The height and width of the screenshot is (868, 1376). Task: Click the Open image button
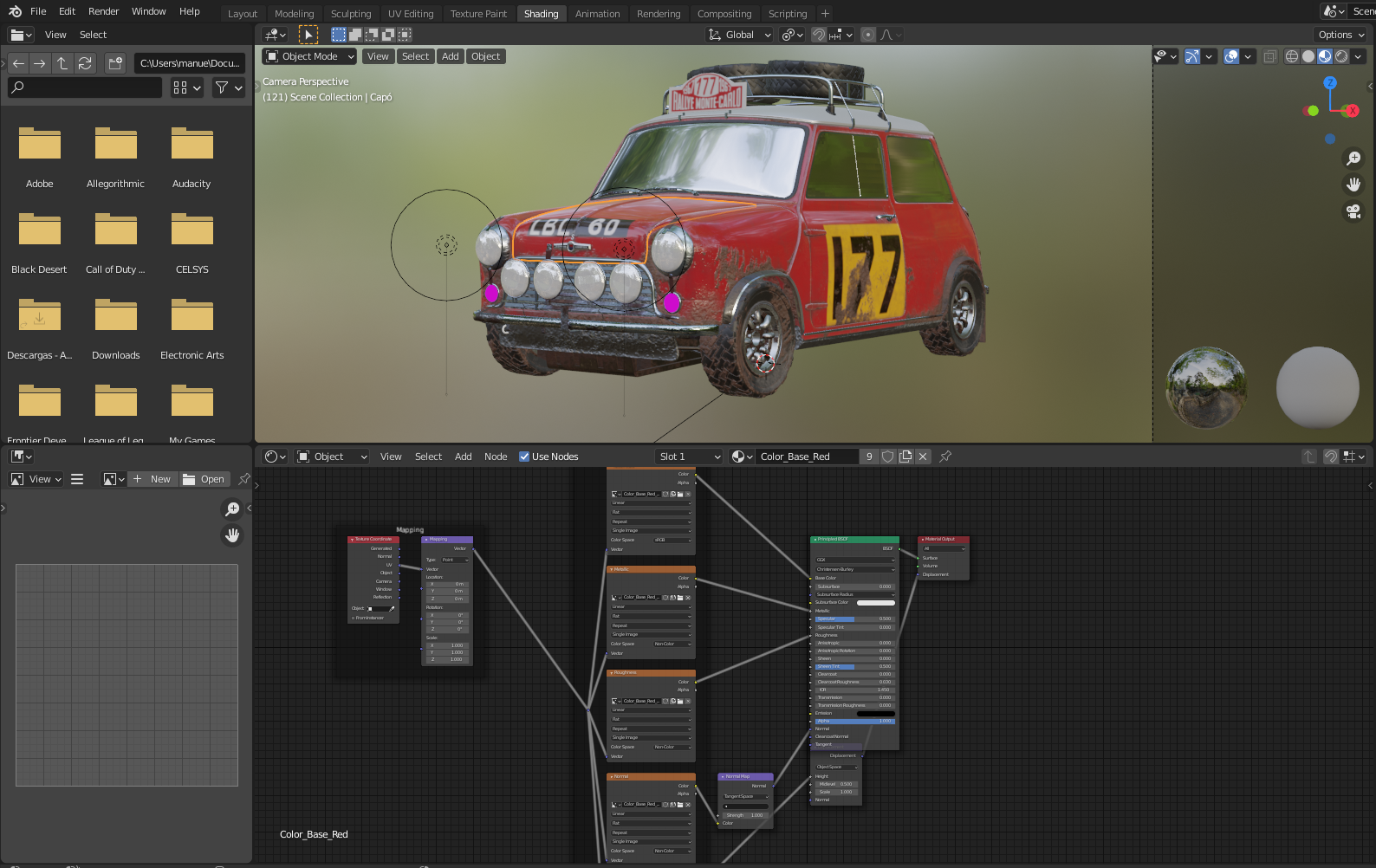coord(204,479)
